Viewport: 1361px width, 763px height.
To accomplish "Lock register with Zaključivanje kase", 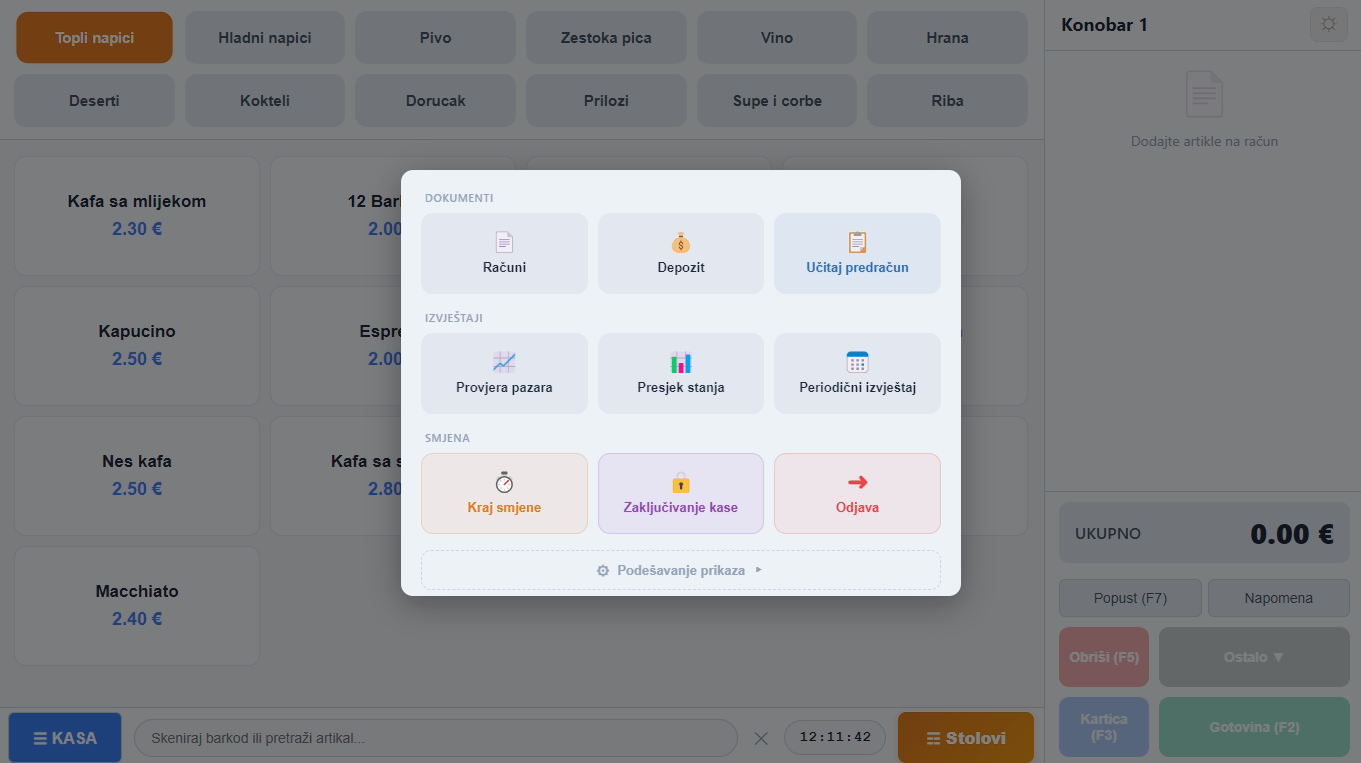I will pos(680,493).
